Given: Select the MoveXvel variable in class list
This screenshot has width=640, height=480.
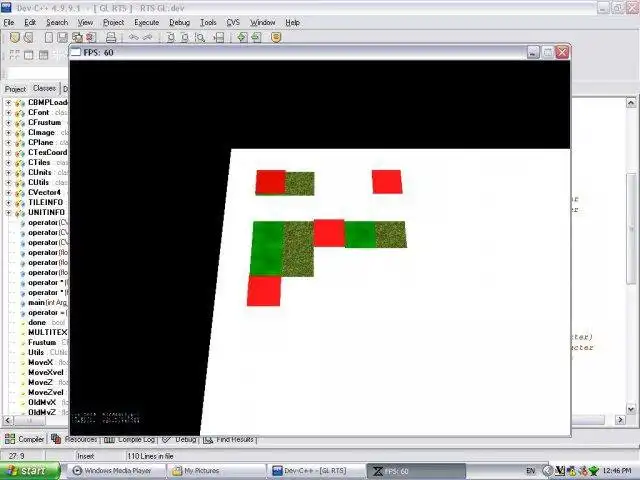Looking at the screenshot, I should pos(46,372).
